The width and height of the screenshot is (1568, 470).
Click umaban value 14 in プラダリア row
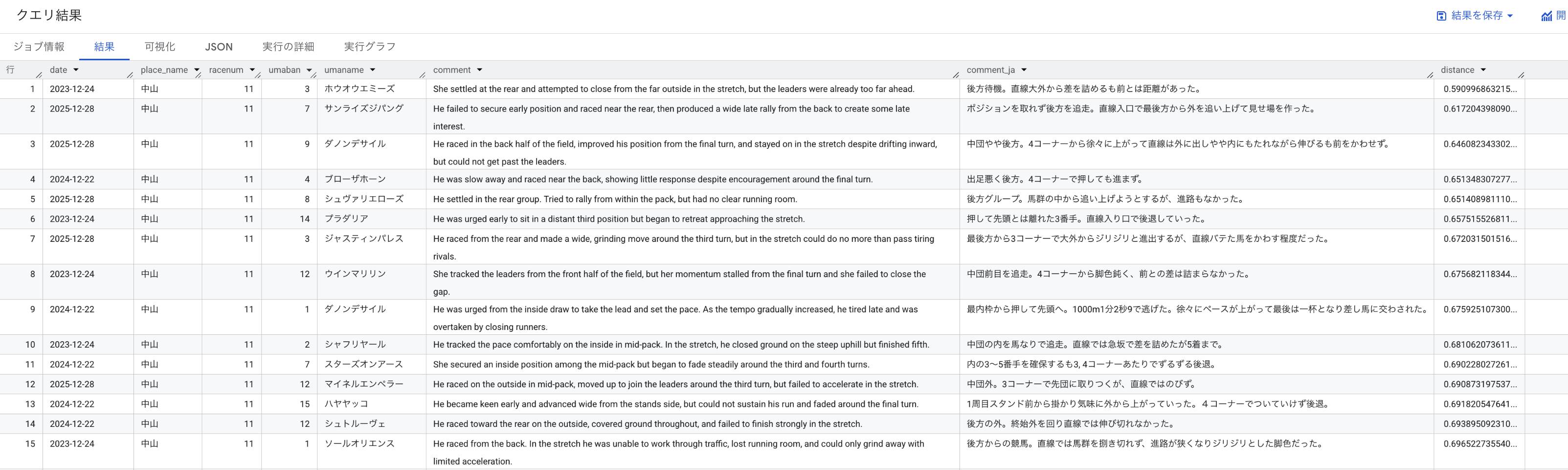(x=304, y=219)
